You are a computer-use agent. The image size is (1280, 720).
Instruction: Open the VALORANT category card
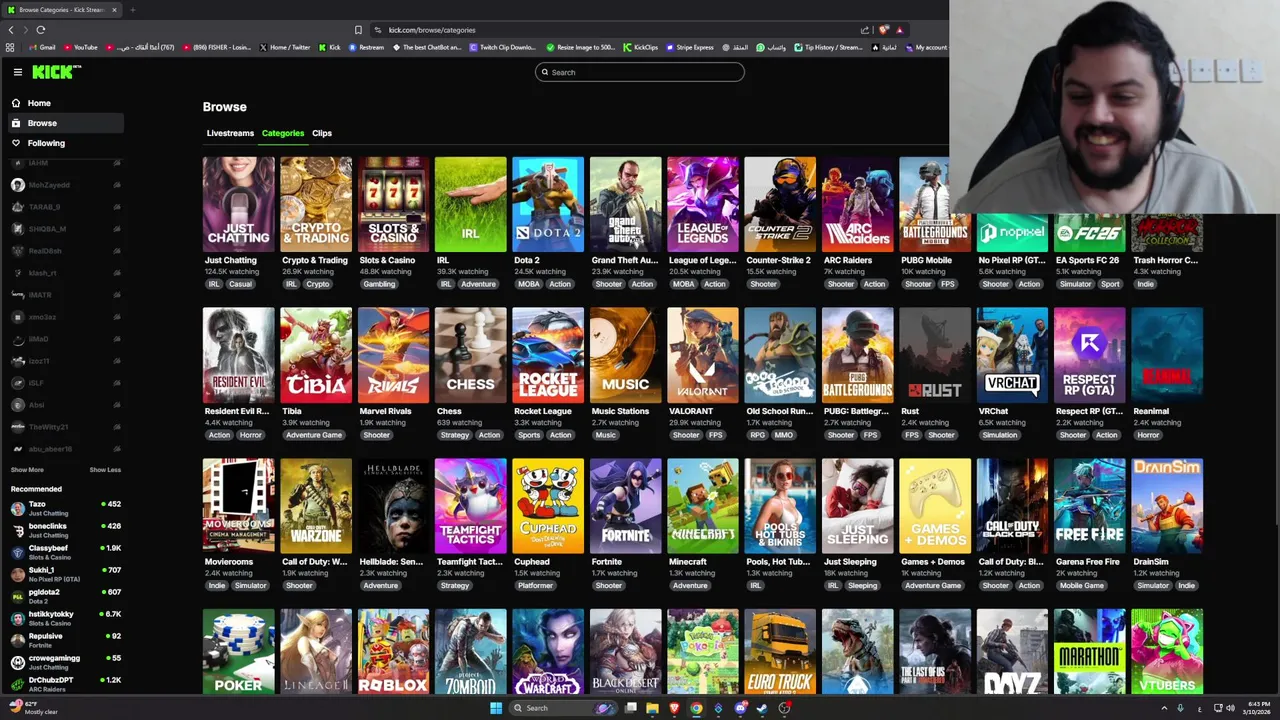[703, 355]
